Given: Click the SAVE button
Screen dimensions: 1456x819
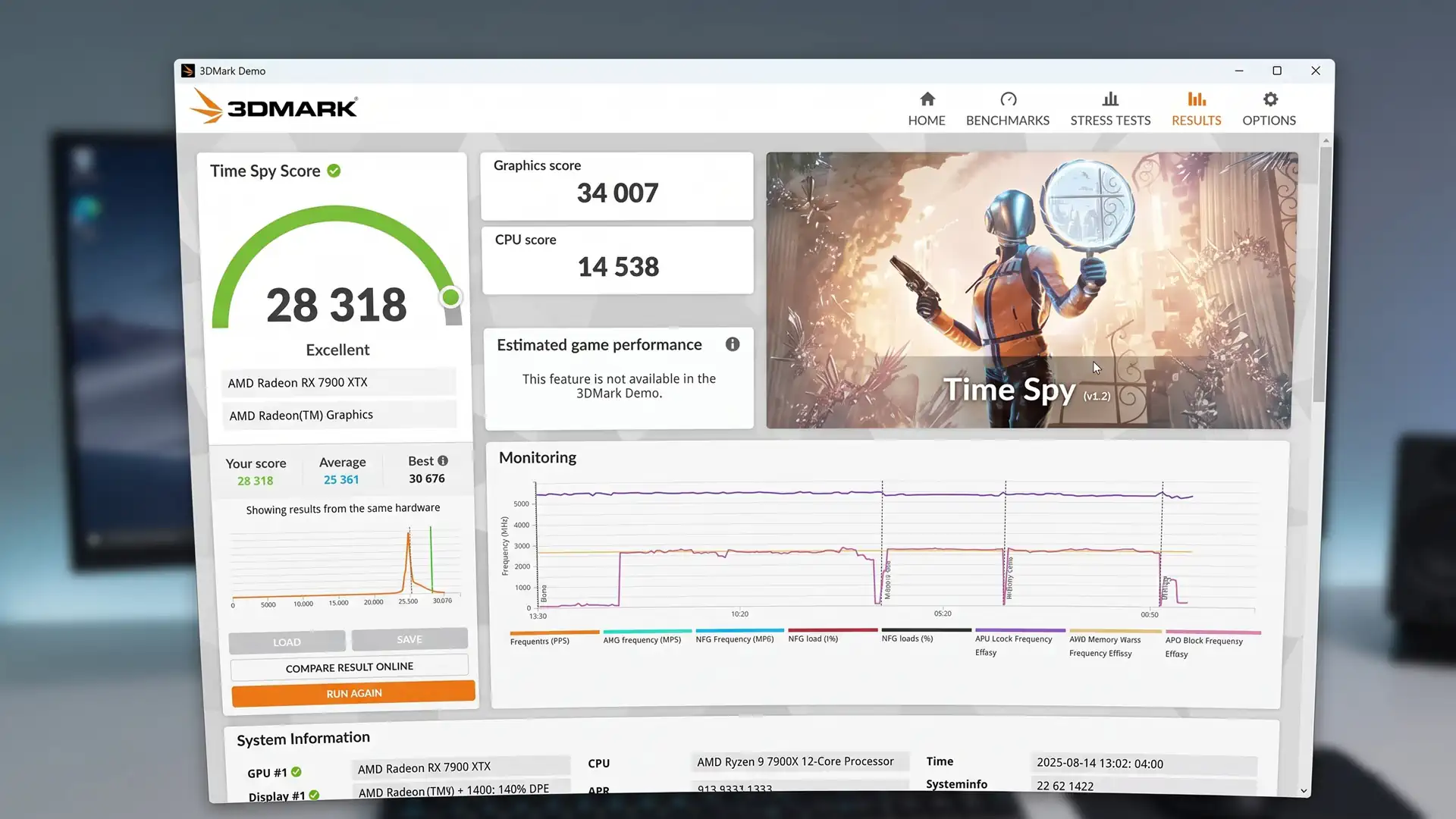Looking at the screenshot, I should (x=409, y=639).
